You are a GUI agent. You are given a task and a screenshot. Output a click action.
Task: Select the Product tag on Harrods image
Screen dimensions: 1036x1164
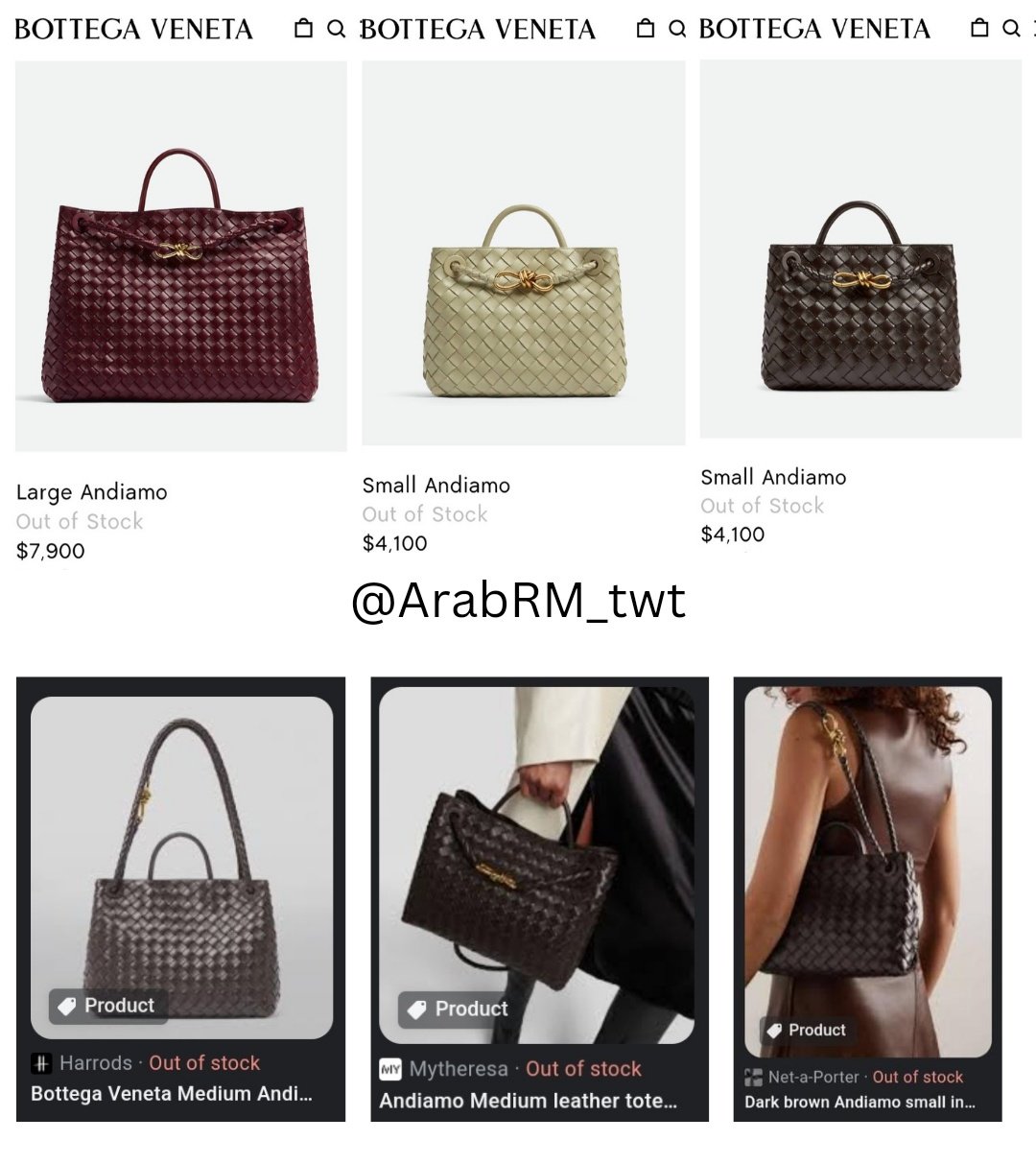point(107,1006)
